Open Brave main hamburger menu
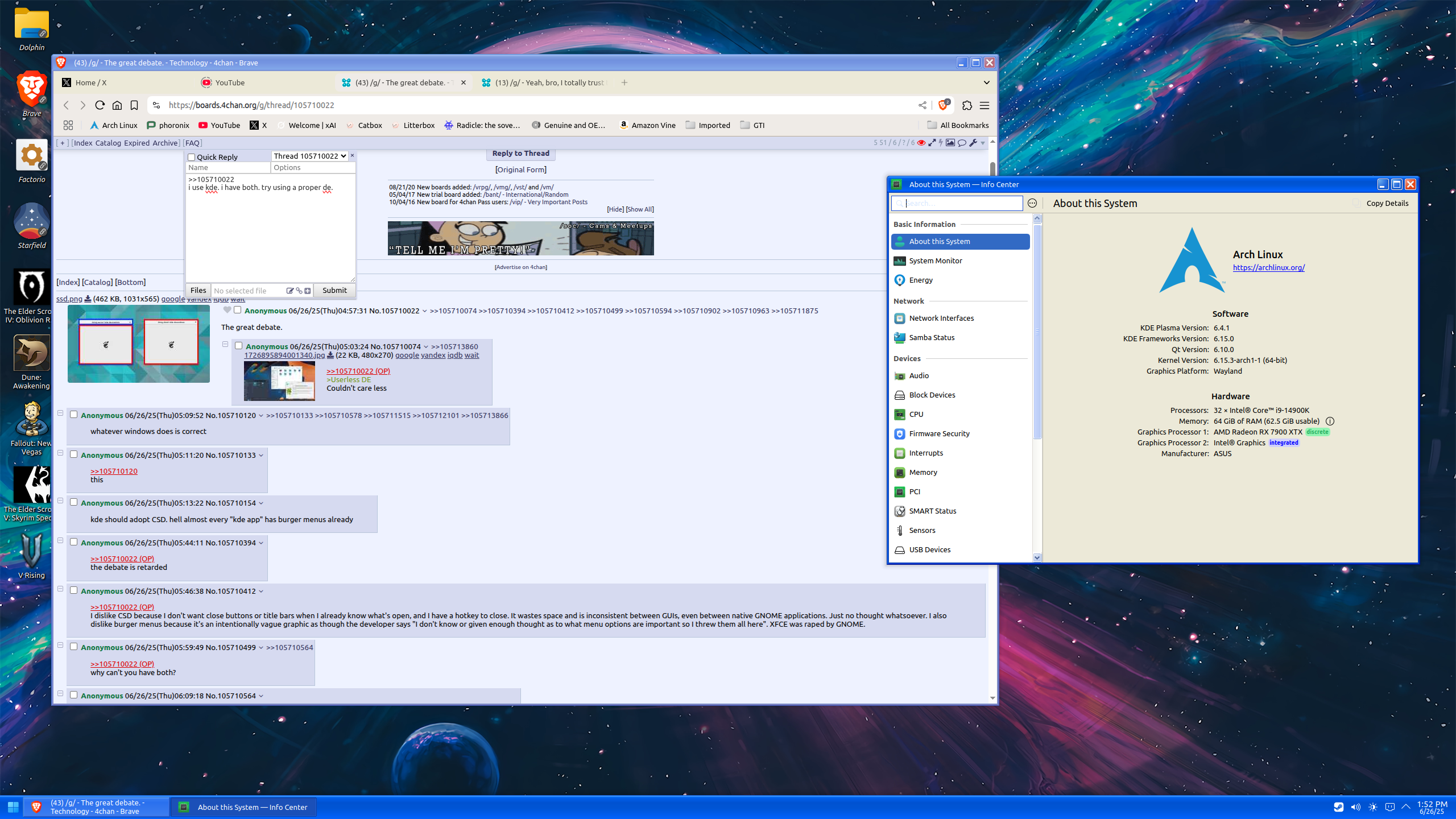The height and width of the screenshot is (819, 1456). (x=985, y=105)
